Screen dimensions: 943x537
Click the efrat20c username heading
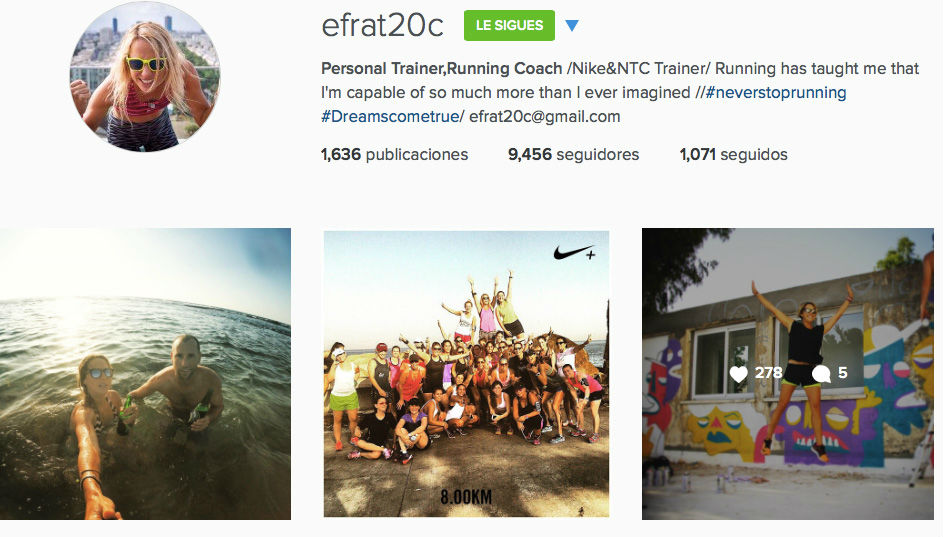click(382, 25)
